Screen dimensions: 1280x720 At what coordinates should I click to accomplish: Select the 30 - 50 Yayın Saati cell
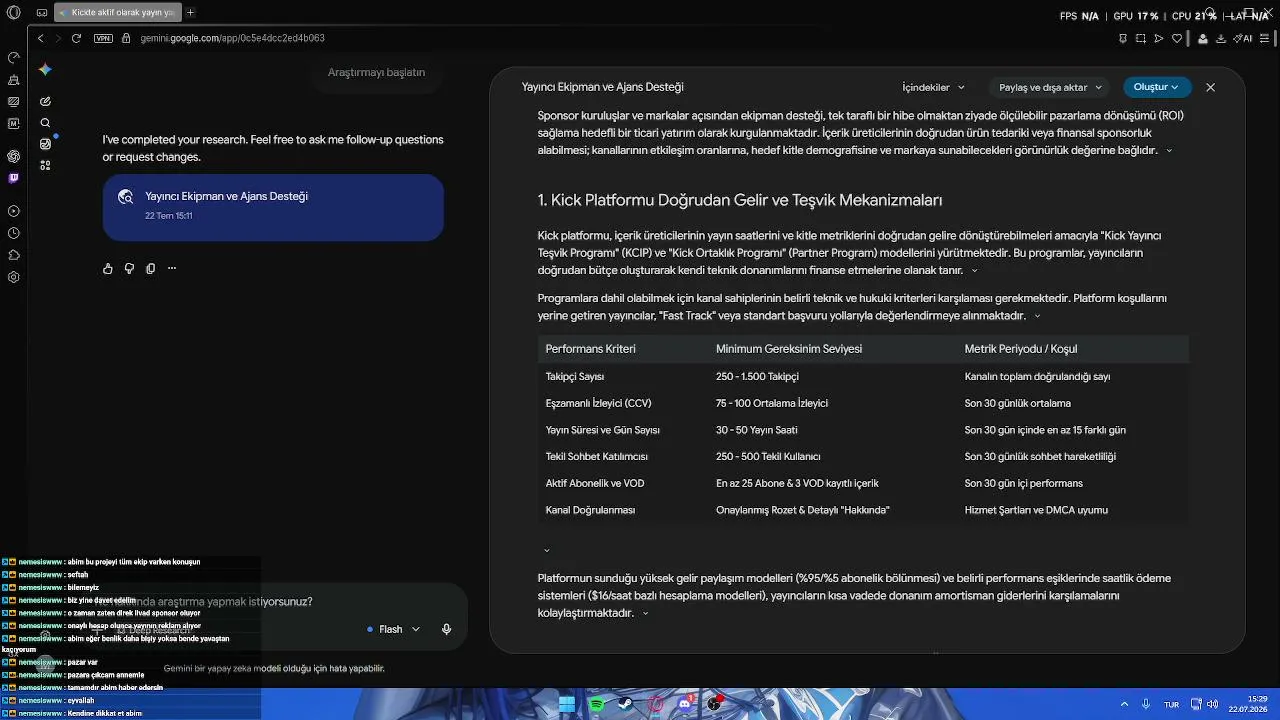tap(757, 430)
